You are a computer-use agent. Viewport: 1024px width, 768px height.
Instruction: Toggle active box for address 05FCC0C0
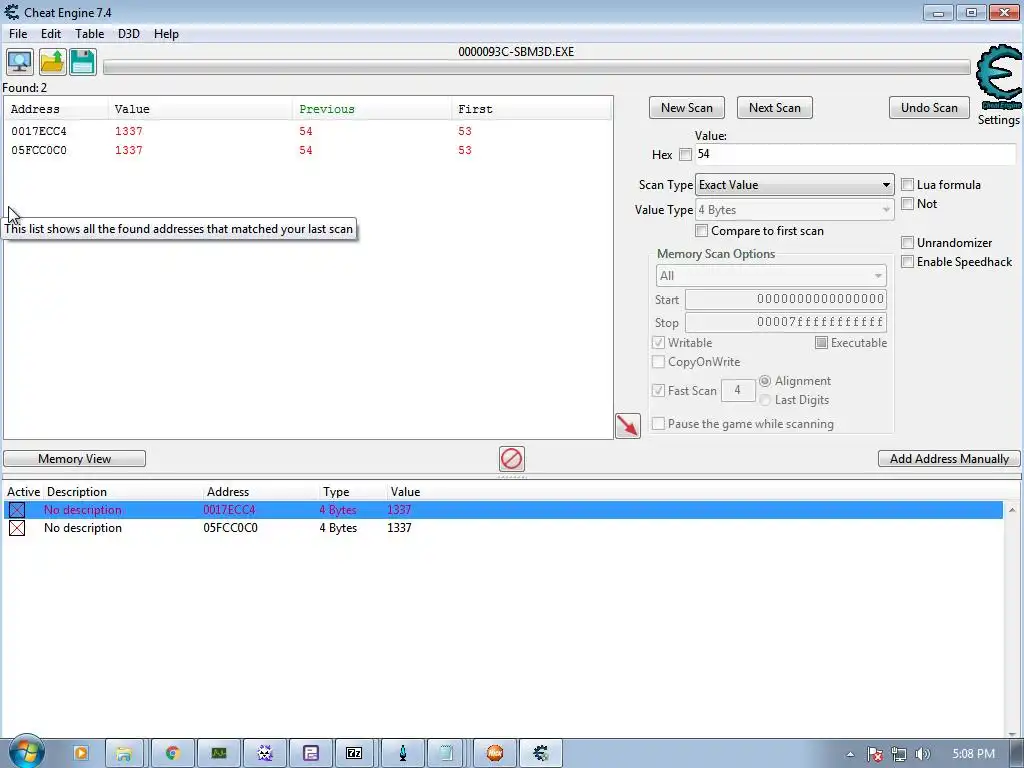(x=17, y=528)
